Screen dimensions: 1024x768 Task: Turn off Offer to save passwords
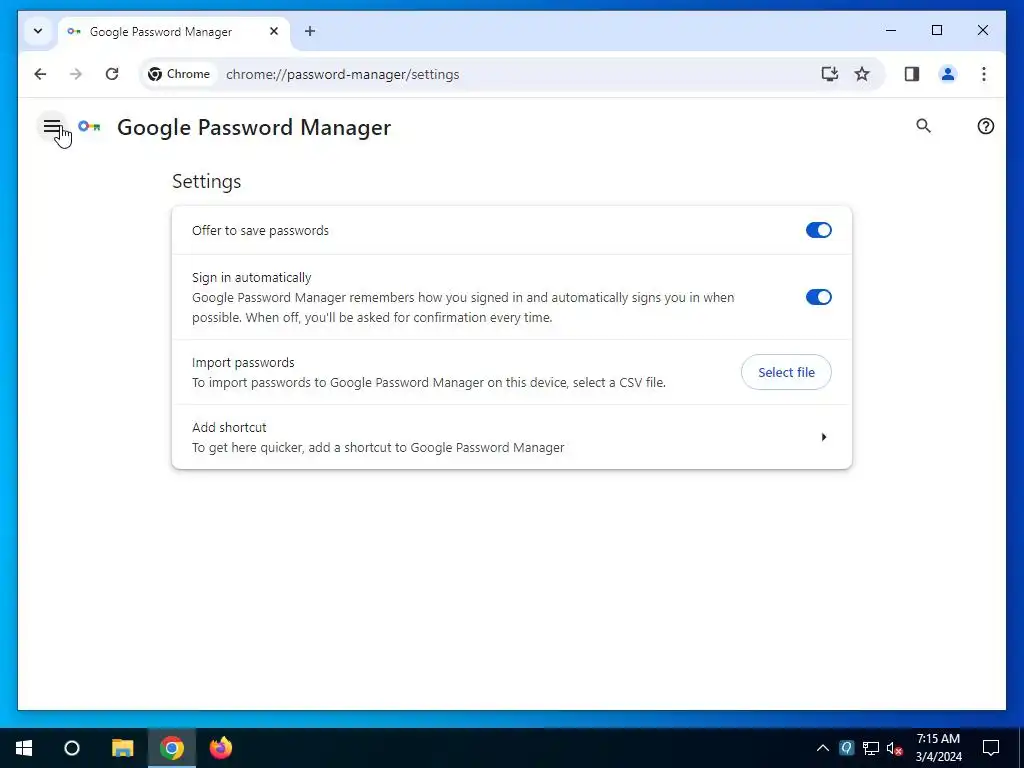(x=818, y=230)
